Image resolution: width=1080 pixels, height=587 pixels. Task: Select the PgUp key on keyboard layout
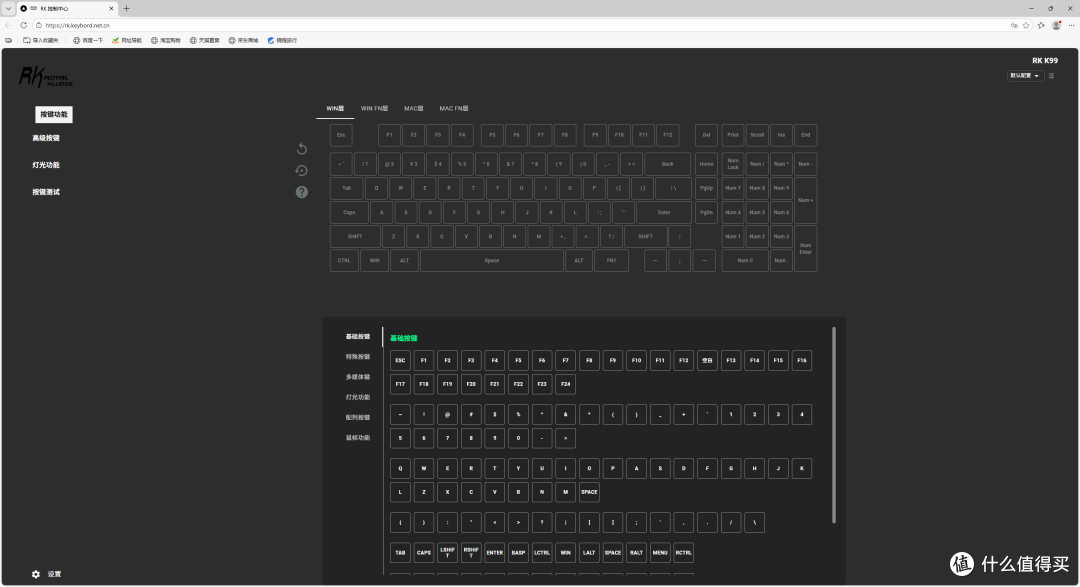[706, 188]
